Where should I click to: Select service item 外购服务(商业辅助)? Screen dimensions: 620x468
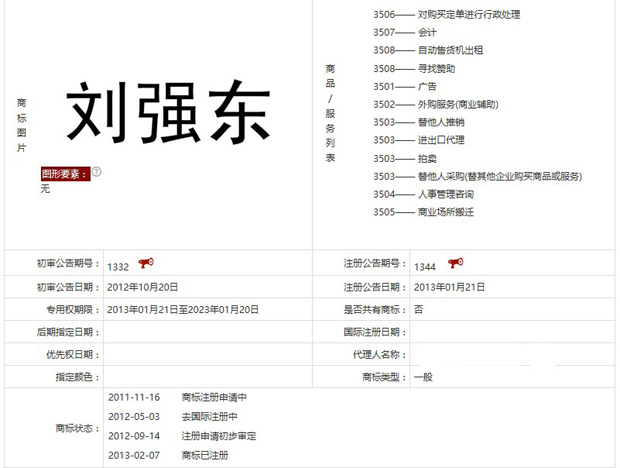[x=436, y=104]
